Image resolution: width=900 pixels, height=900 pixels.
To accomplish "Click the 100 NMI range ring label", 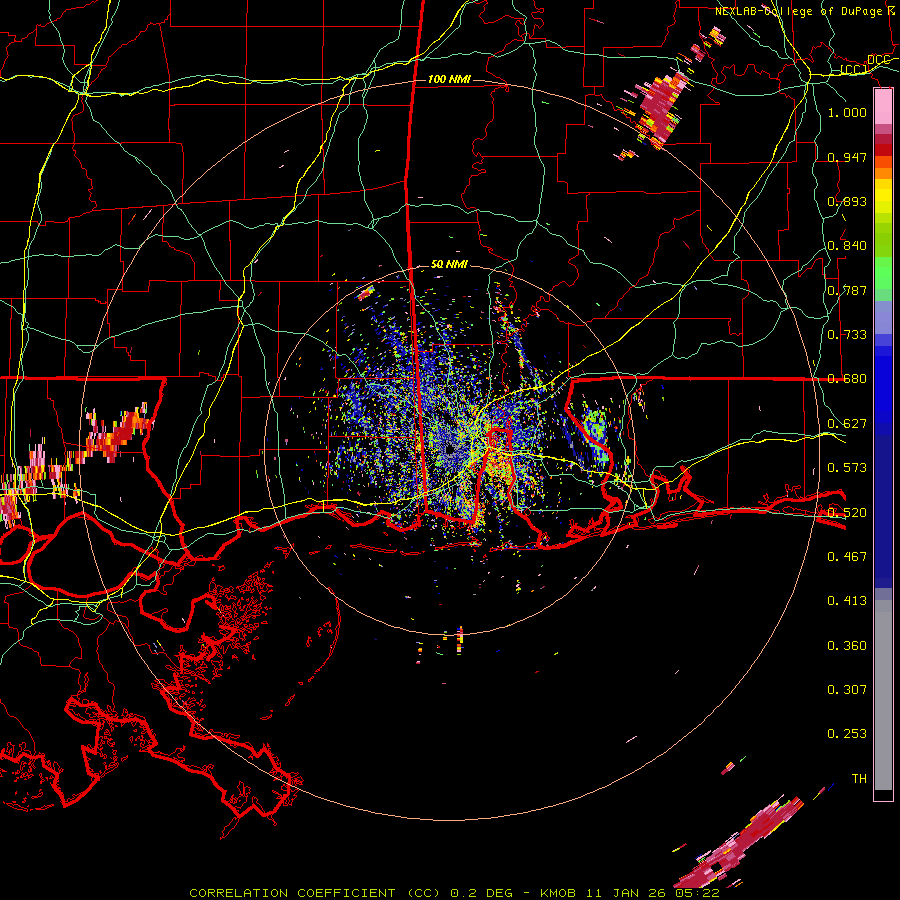I will [x=449, y=79].
